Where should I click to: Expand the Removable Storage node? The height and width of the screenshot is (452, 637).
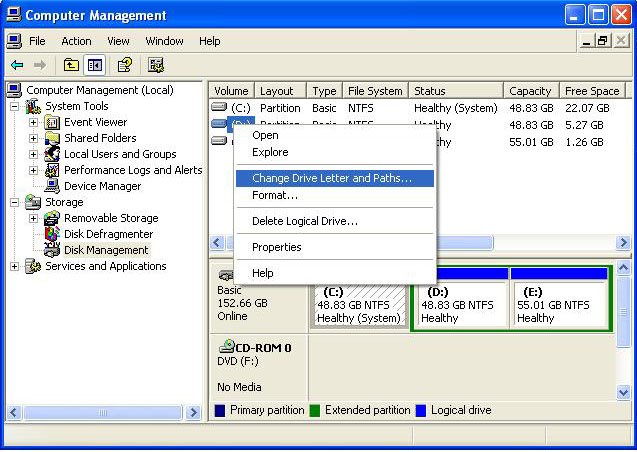(x=33, y=218)
